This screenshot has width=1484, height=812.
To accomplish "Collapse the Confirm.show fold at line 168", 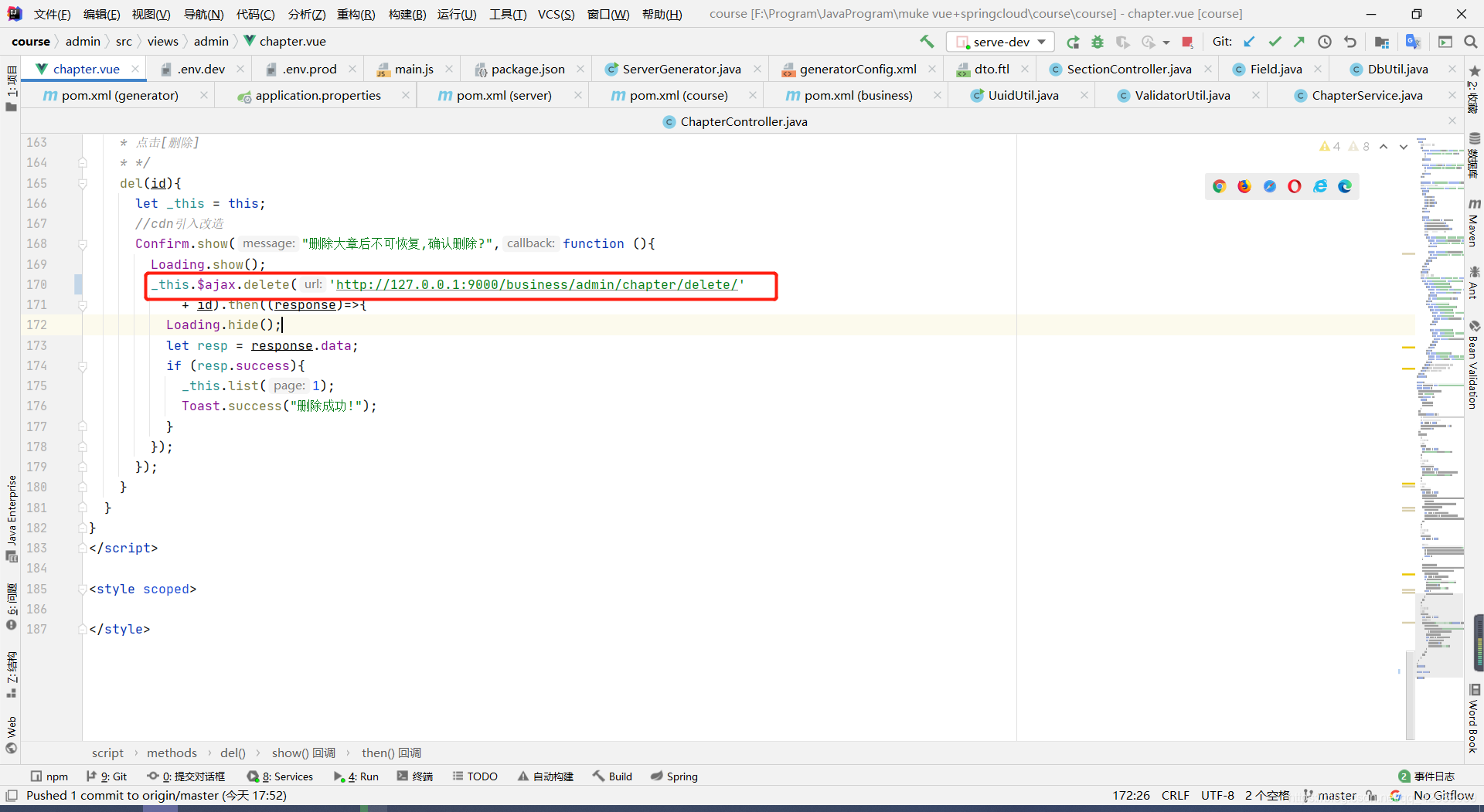I will click(82, 244).
